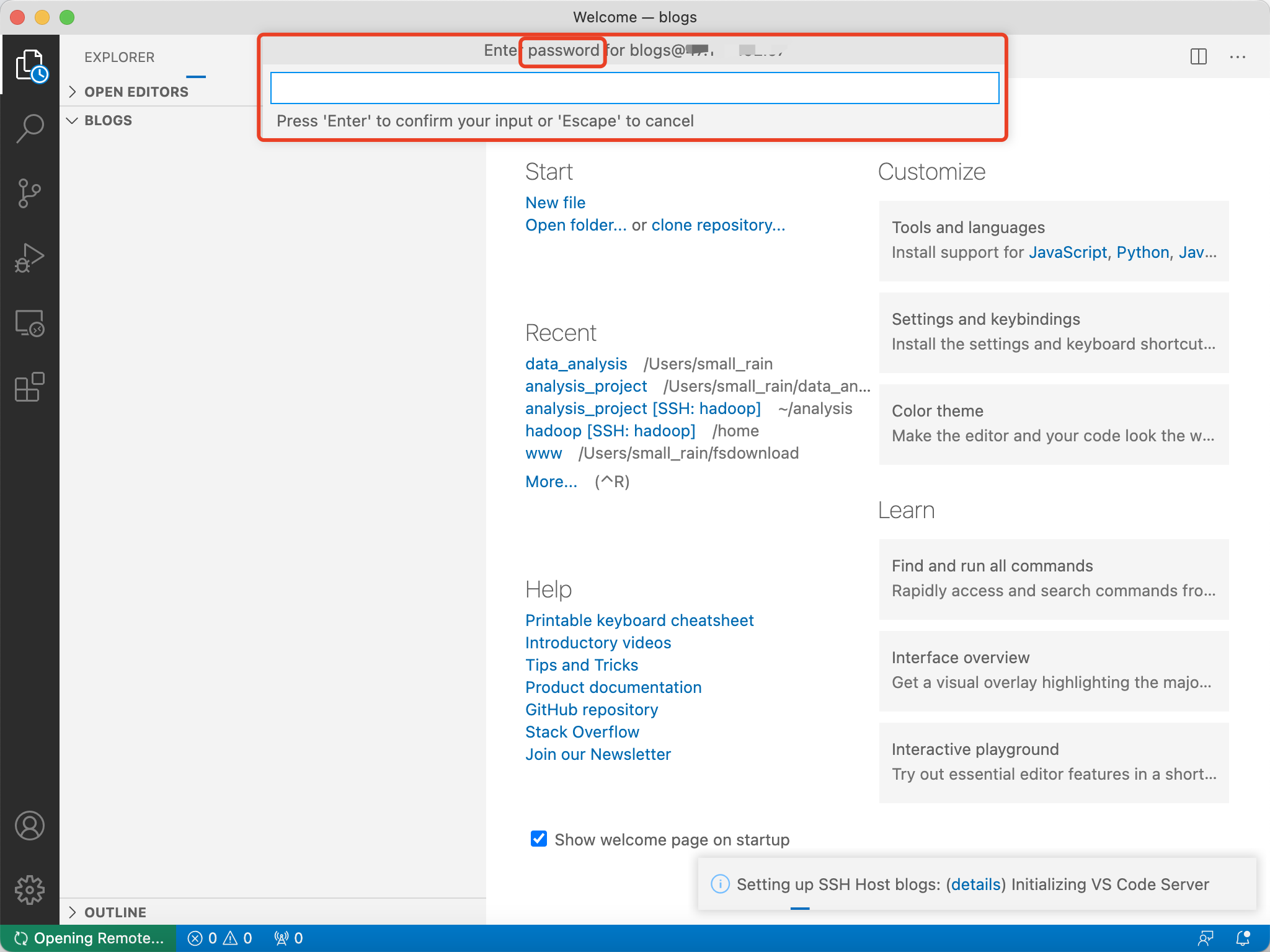Open the editor More Actions ellipsis menu
This screenshot has width=1270, height=952.
[1238, 57]
